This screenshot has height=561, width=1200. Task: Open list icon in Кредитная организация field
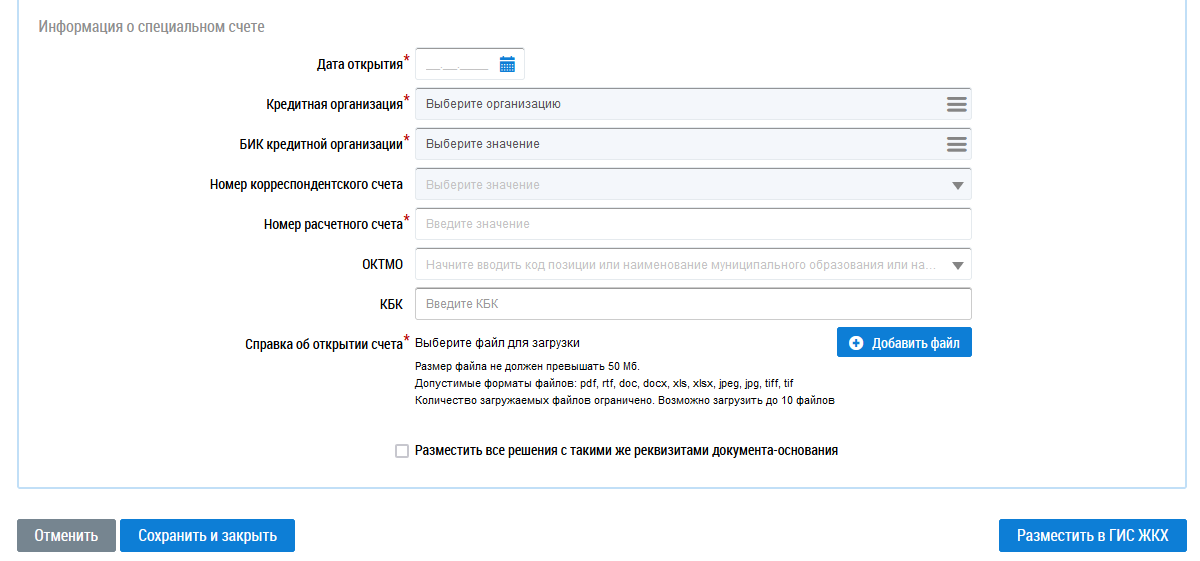(956, 104)
